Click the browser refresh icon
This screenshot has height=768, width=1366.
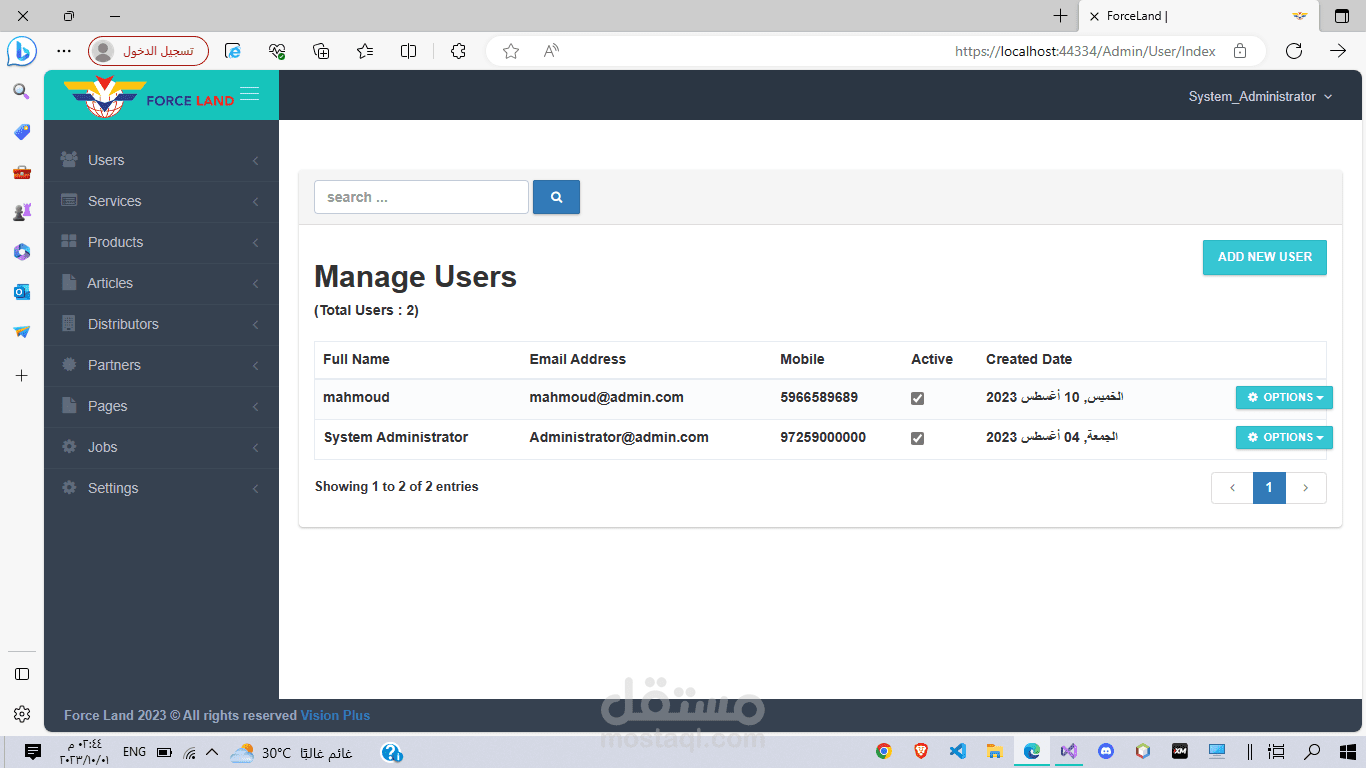click(x=1294, y=51)
